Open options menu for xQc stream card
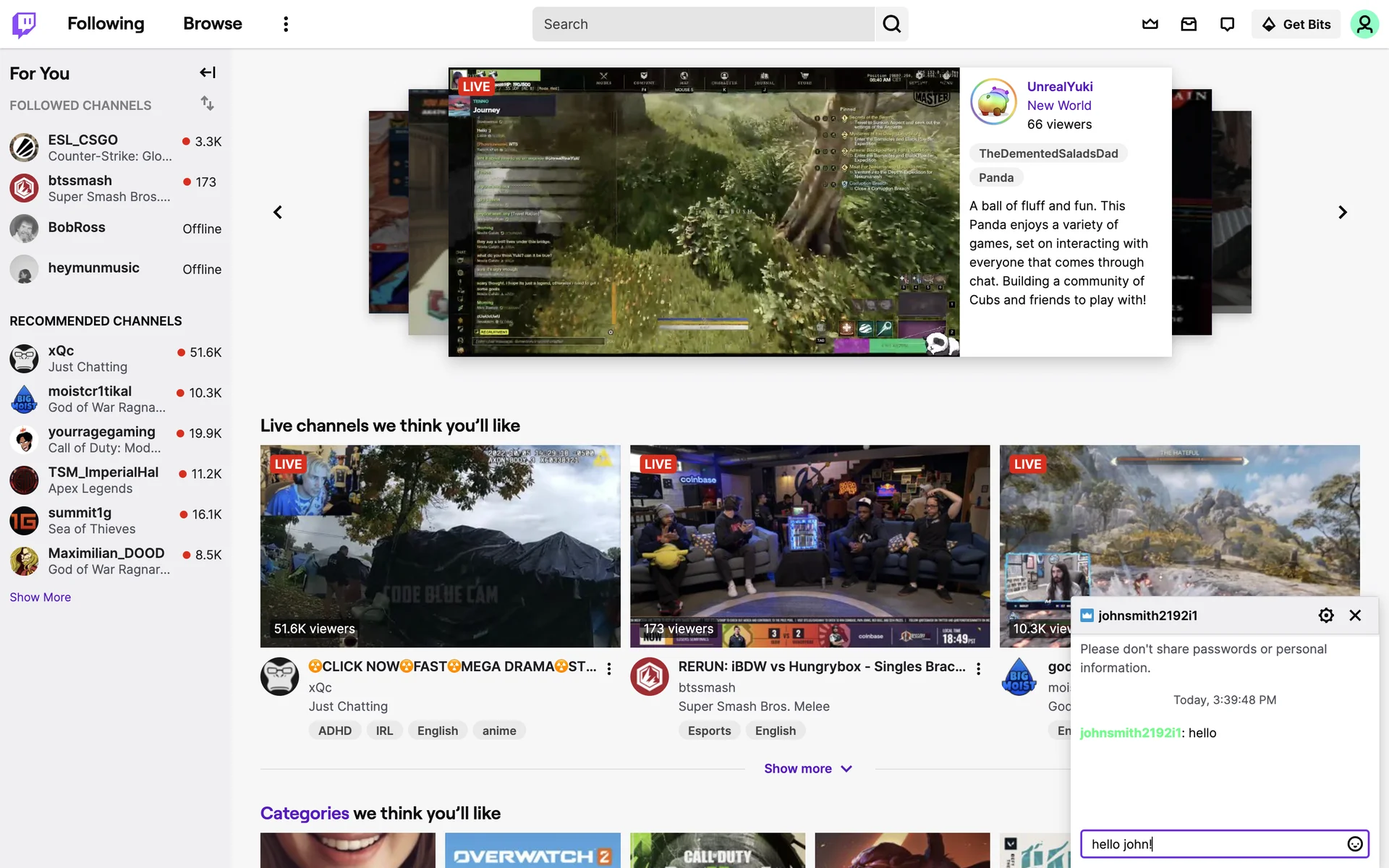This screenshot has width=1389, height=868. pos(609,668)
